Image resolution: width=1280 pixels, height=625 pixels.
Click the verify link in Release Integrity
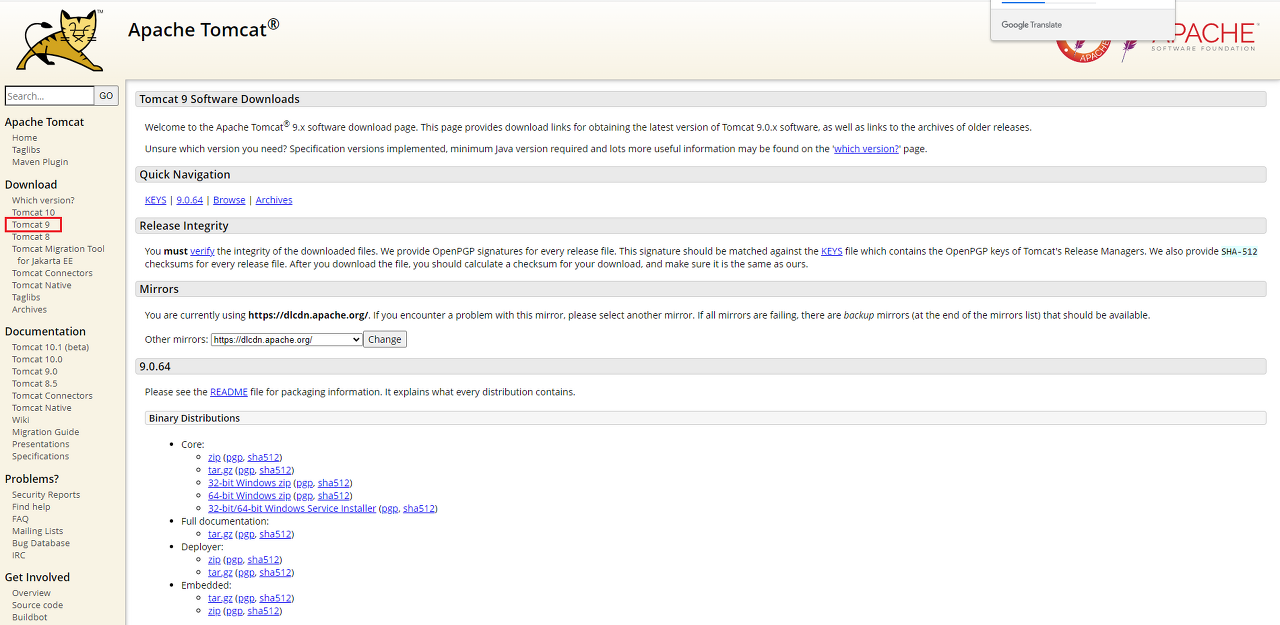(202, 251)
